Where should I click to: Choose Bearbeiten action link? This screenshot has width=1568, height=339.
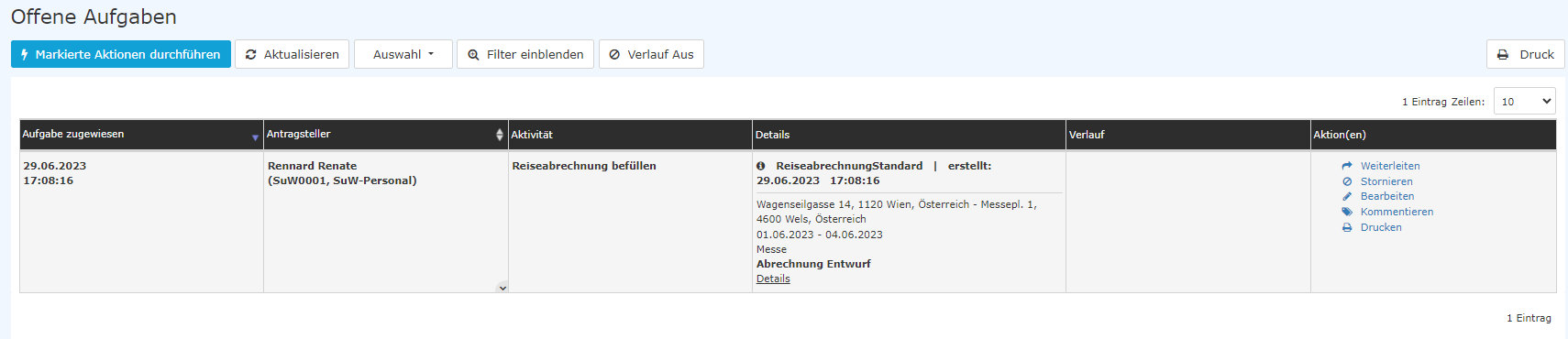coord(1387,196)
